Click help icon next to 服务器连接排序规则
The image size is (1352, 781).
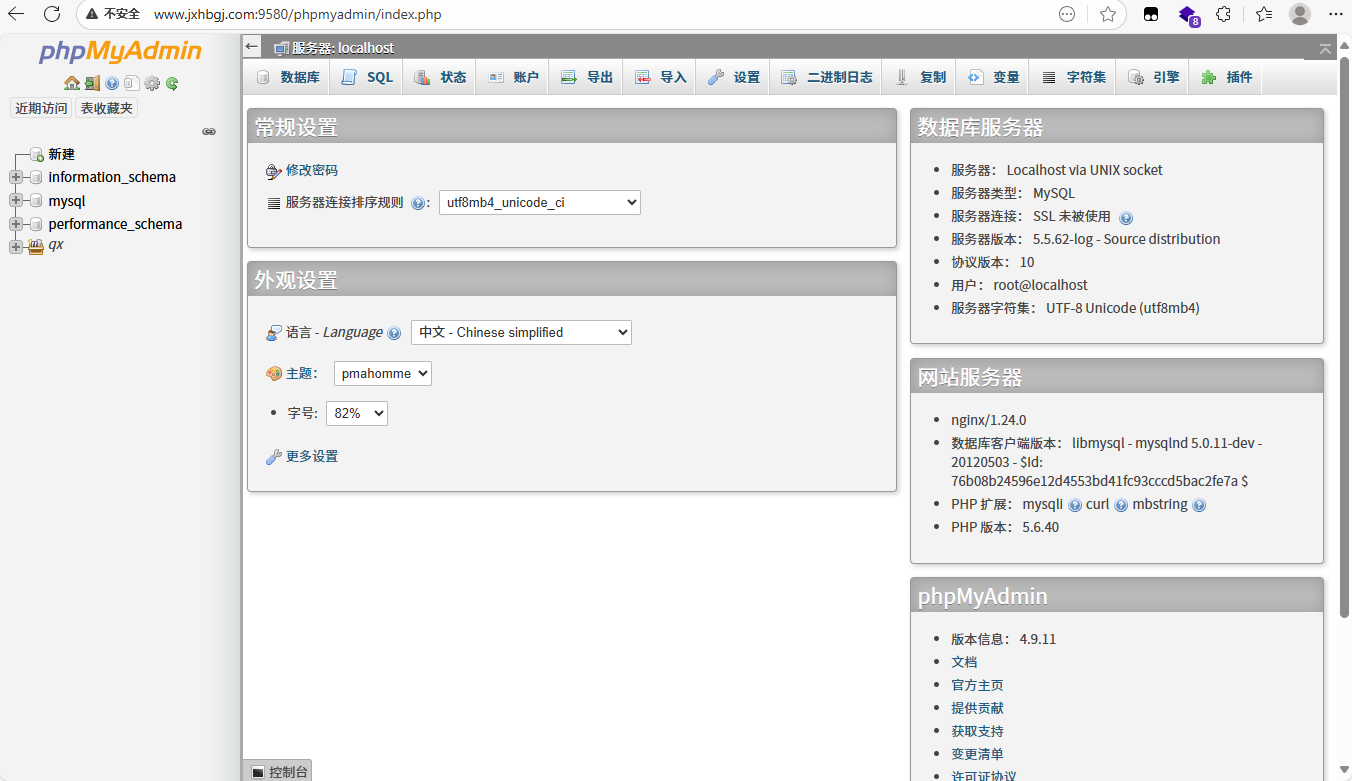418,203
